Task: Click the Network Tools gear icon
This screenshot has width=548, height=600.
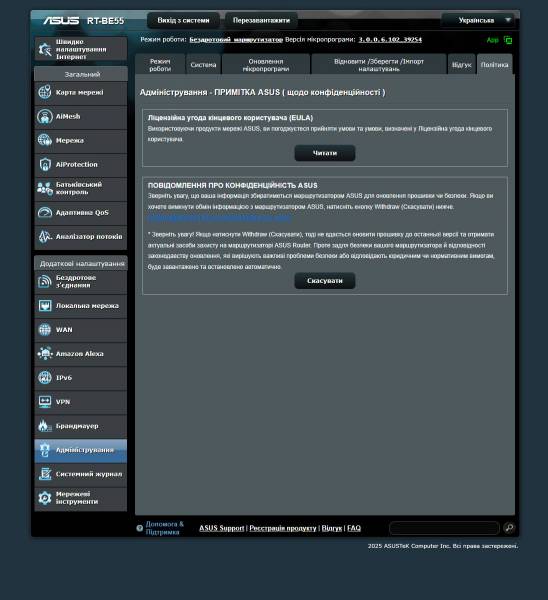Action: [45, 498]
